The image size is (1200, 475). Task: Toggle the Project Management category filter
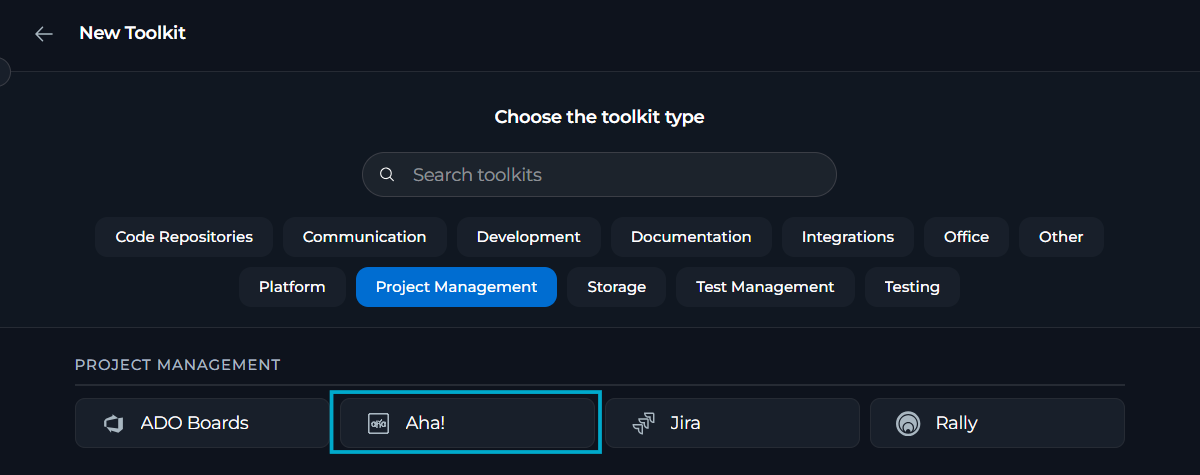[x=456, y=287]
